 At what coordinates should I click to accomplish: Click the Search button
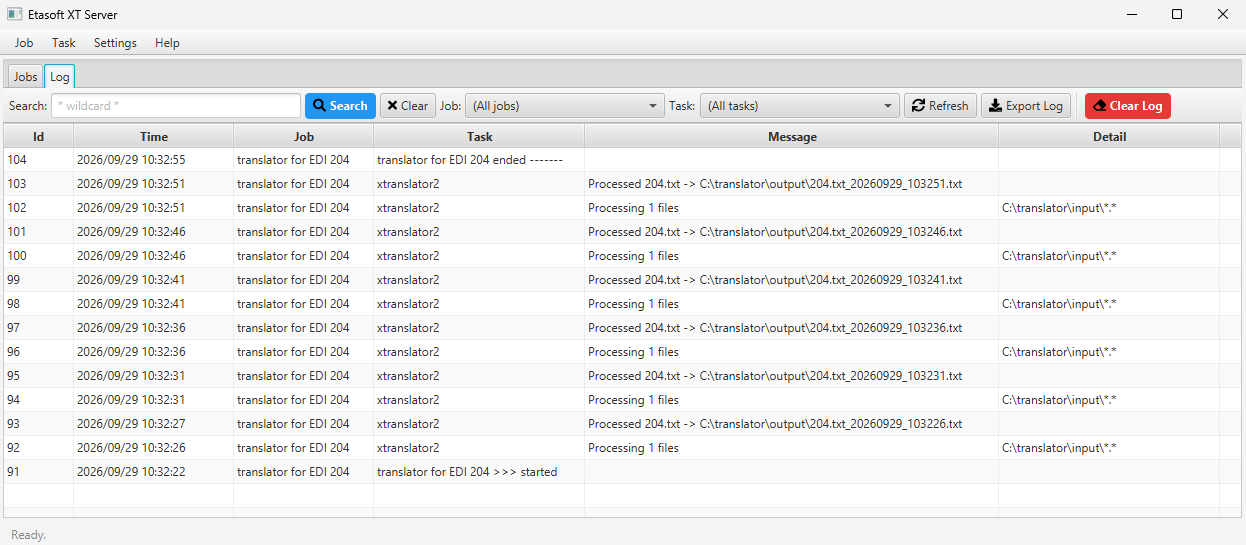(x=340, y=106)
